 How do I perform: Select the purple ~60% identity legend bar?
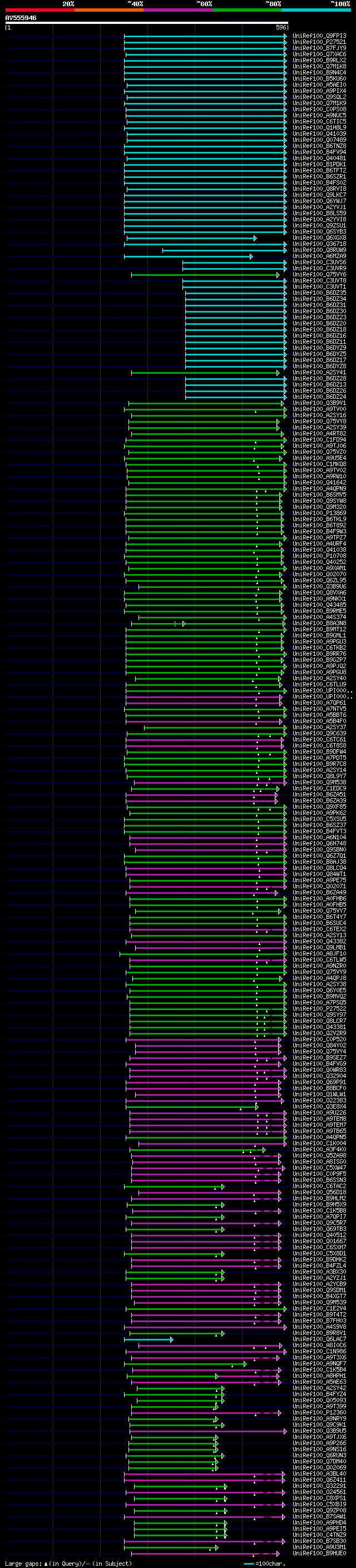179,10
